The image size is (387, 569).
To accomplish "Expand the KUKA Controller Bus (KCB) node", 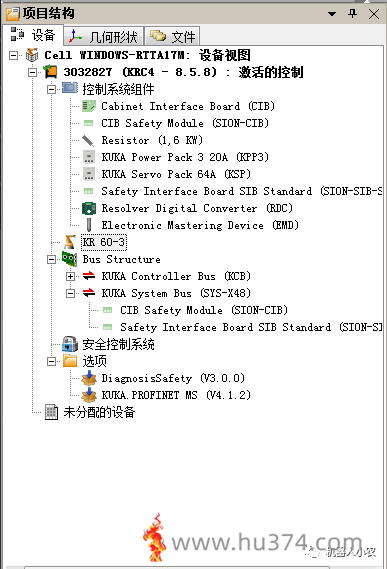I will [70, 277].
